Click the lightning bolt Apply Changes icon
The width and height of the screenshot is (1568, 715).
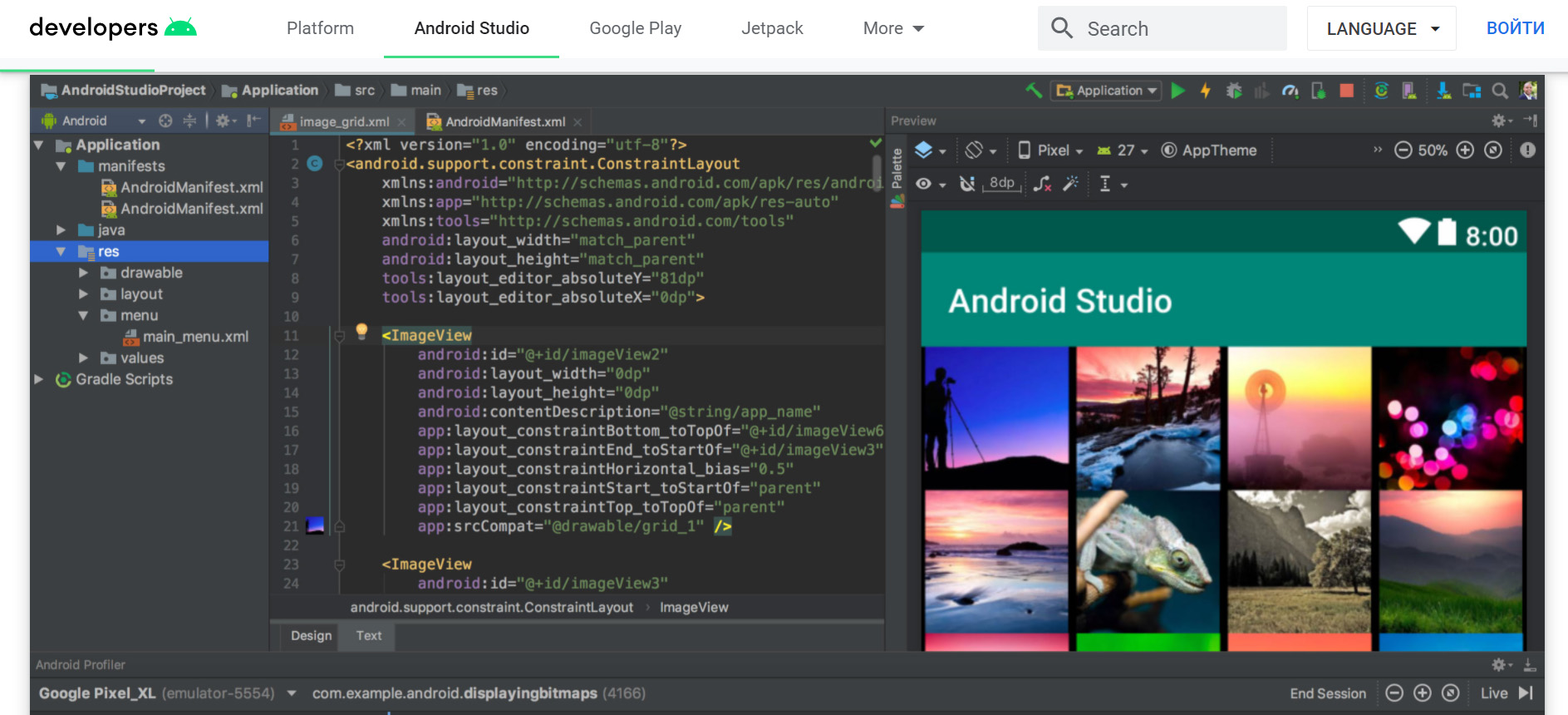click(1205, 91)
